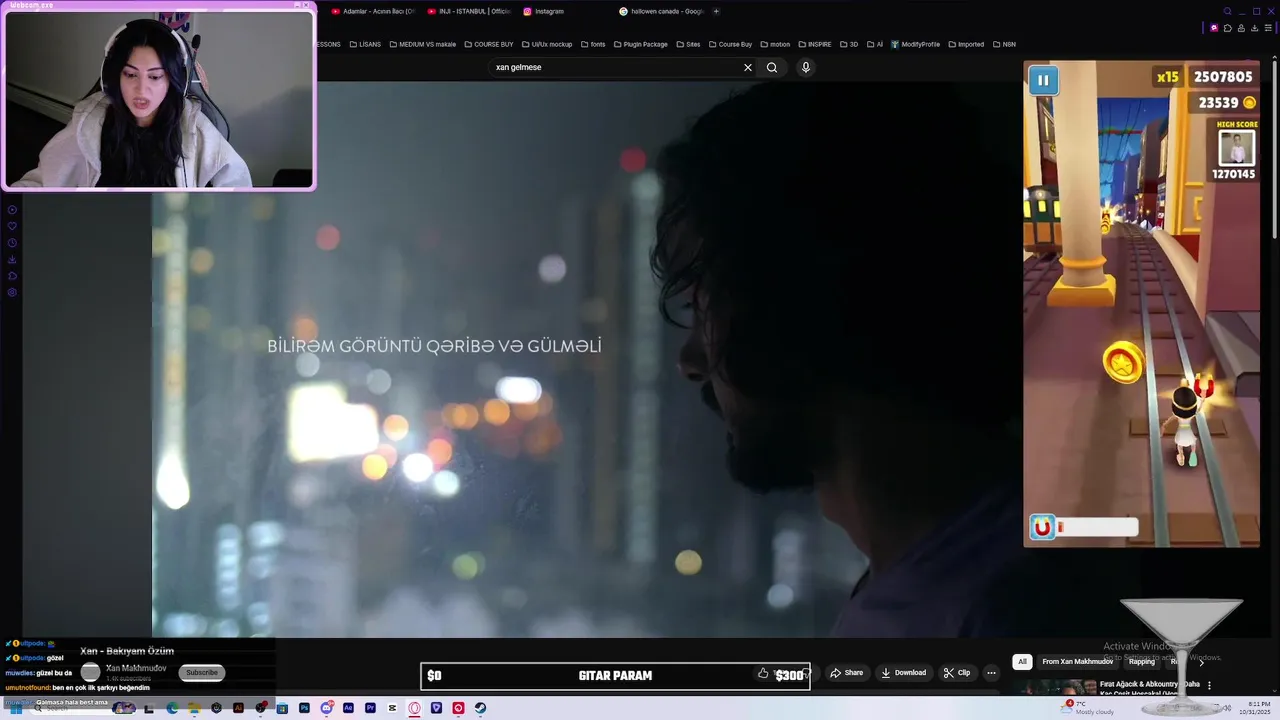This screenshot has height=720, width=1280.
Task: Click the magnifier search button on YouTube
Action: [772, 67]
